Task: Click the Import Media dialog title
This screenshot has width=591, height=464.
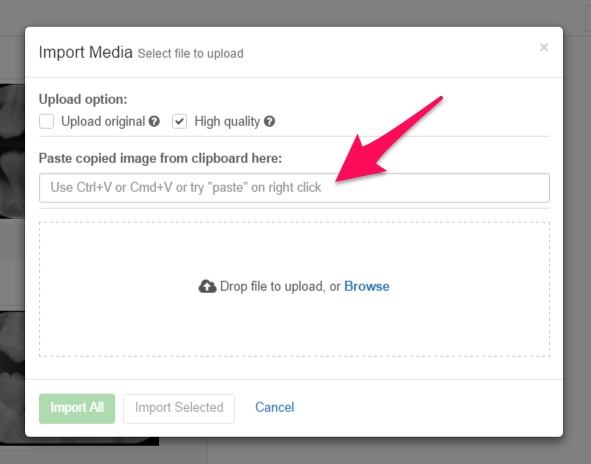Action: (86, 52)
